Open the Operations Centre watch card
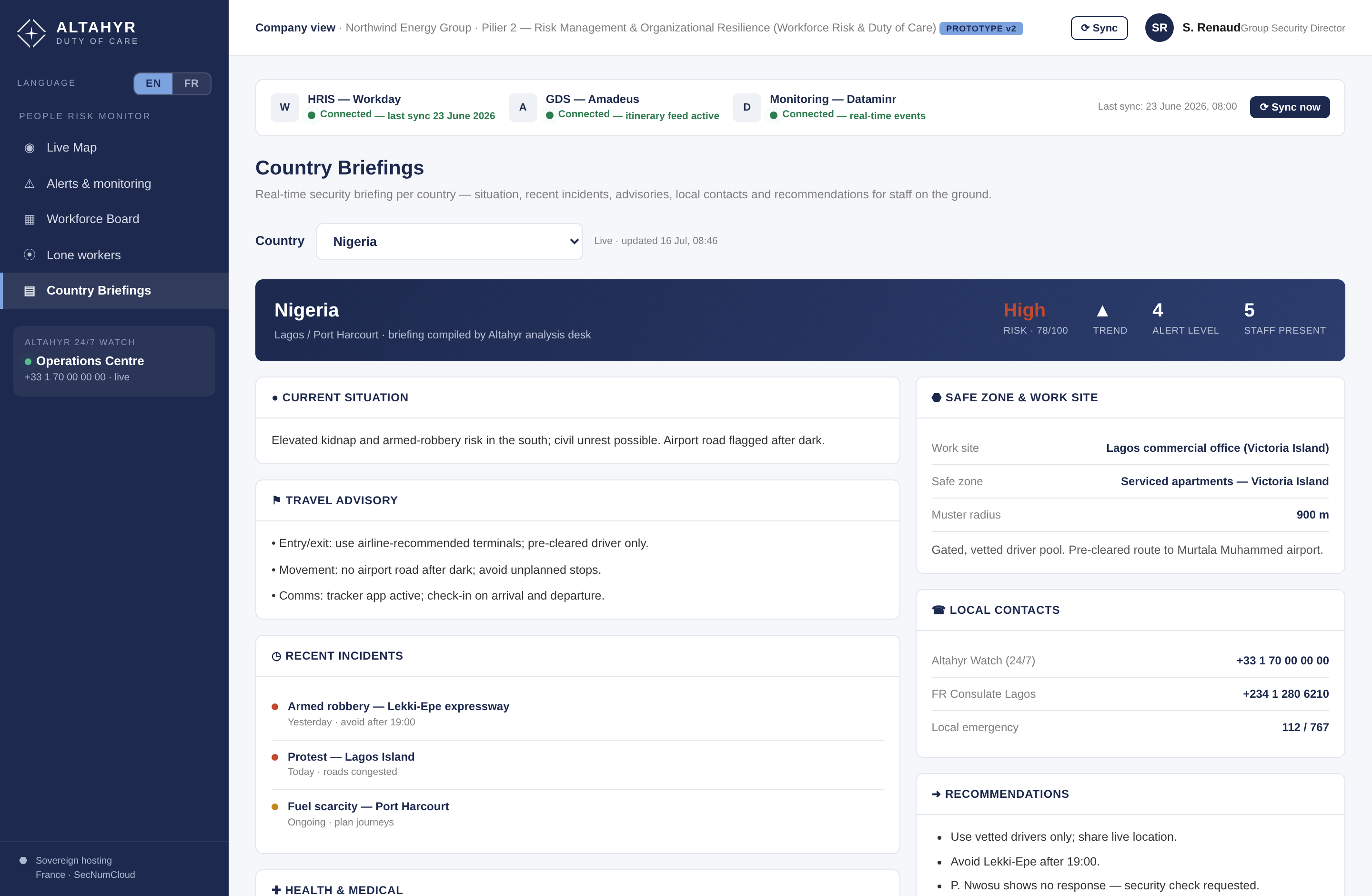1372x896 pixels. 114,361
